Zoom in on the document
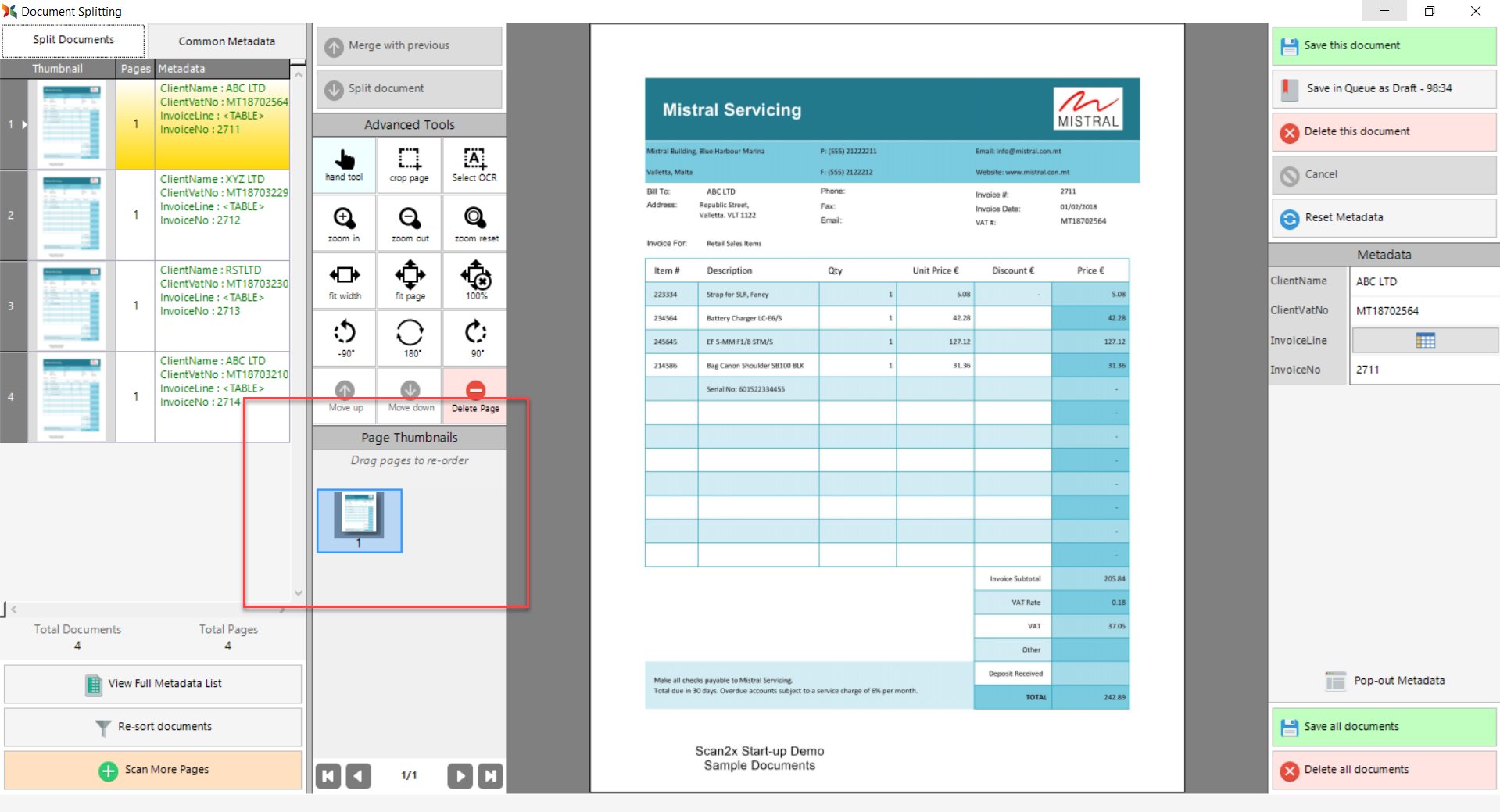 (x=344, y=224)
